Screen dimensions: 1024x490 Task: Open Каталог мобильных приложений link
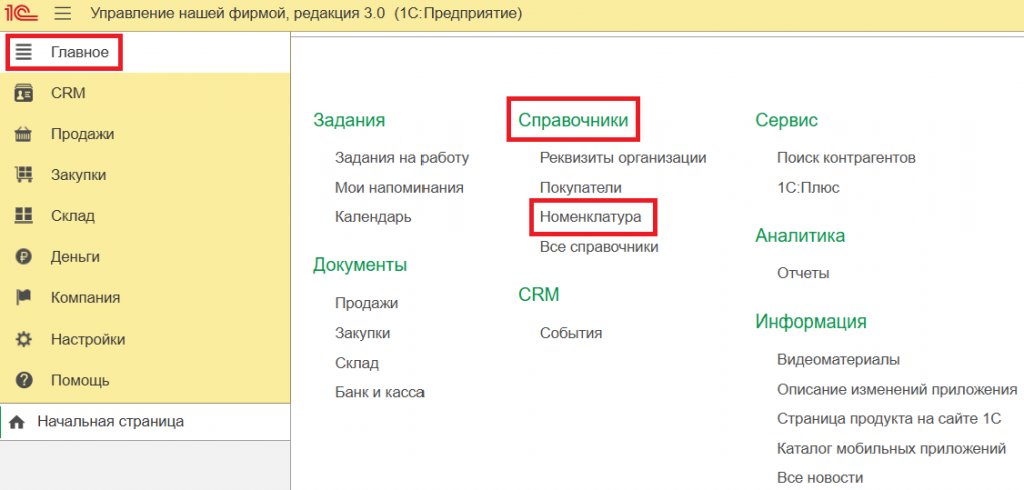click(891, 449)
